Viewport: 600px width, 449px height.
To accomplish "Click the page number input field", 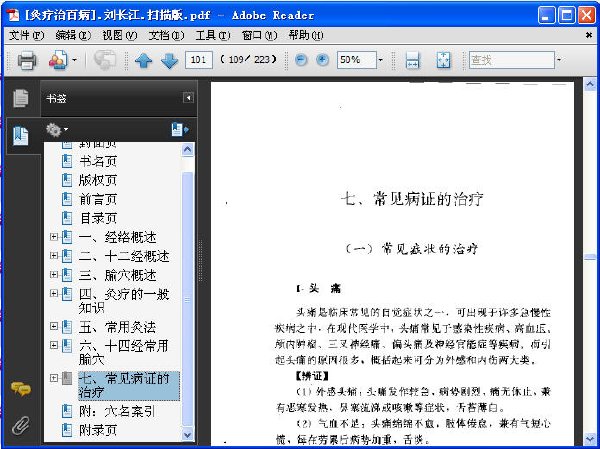I will tap(198, 61).
